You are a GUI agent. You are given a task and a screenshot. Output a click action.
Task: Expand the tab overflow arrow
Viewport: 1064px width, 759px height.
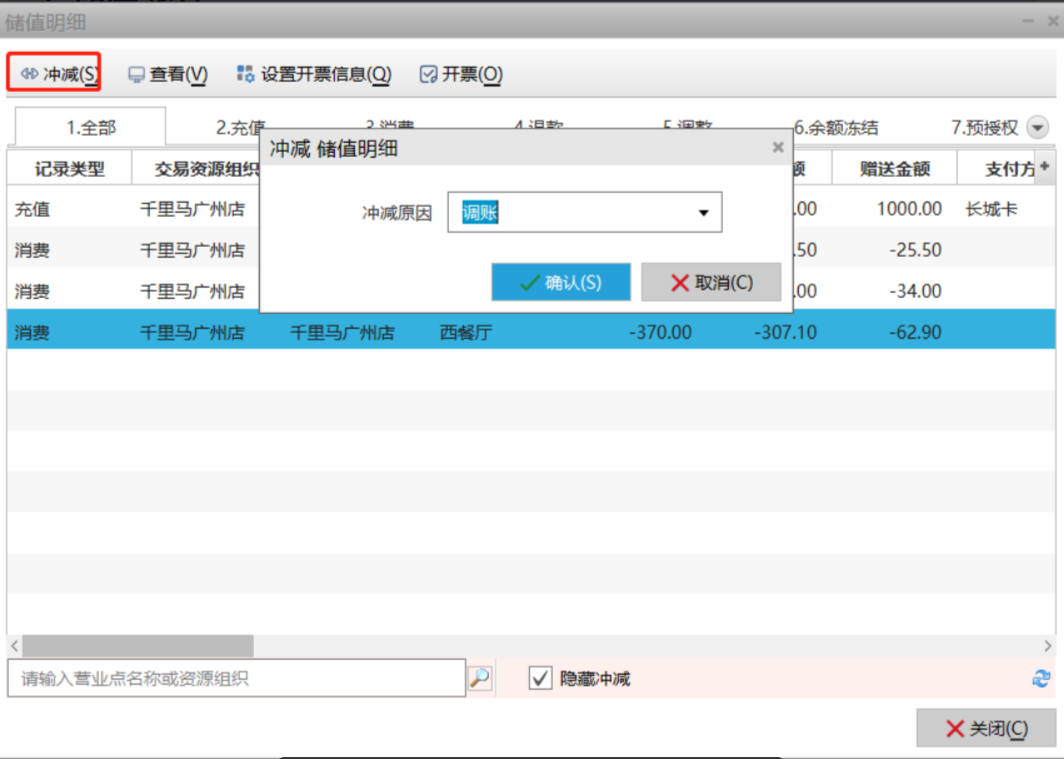[1038, 128]
